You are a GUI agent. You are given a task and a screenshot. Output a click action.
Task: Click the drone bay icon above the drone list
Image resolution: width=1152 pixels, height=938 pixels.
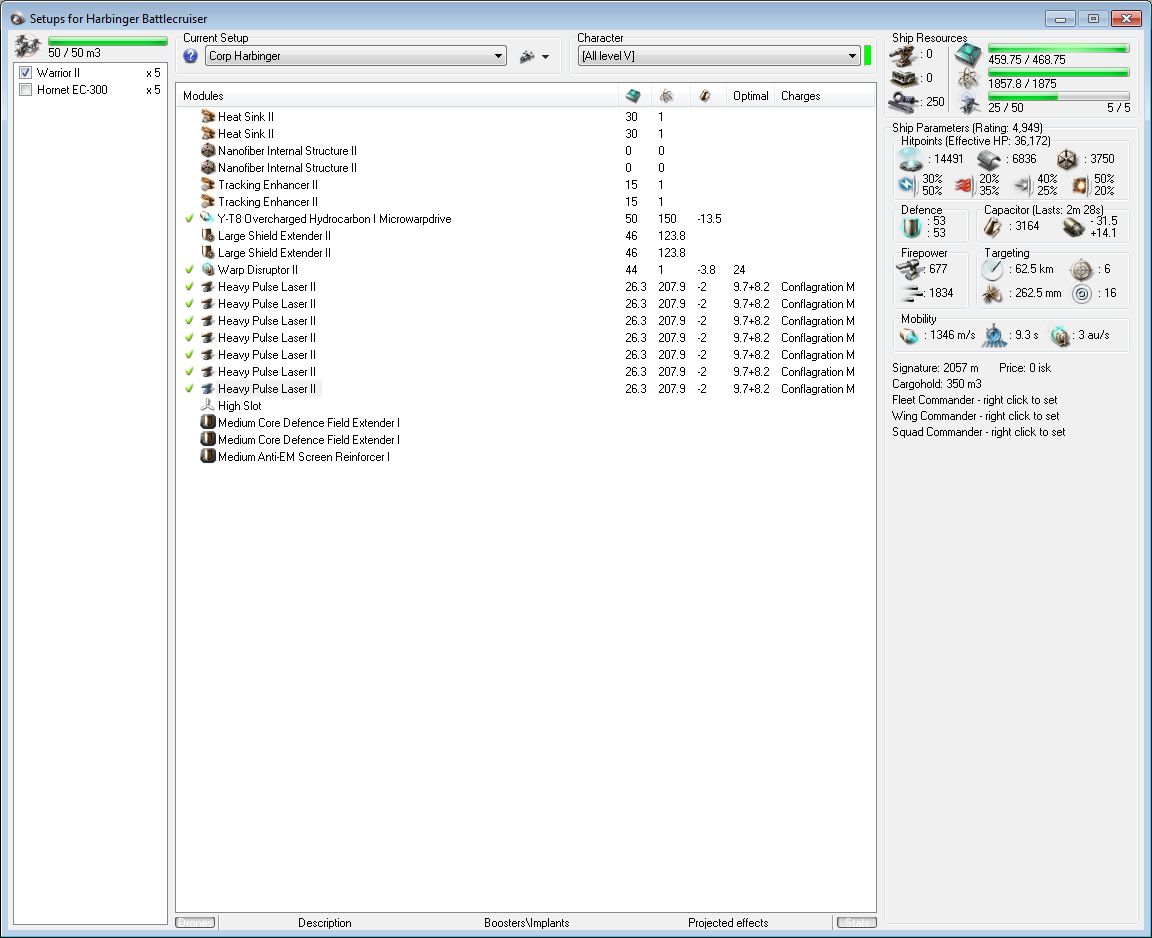28,46
